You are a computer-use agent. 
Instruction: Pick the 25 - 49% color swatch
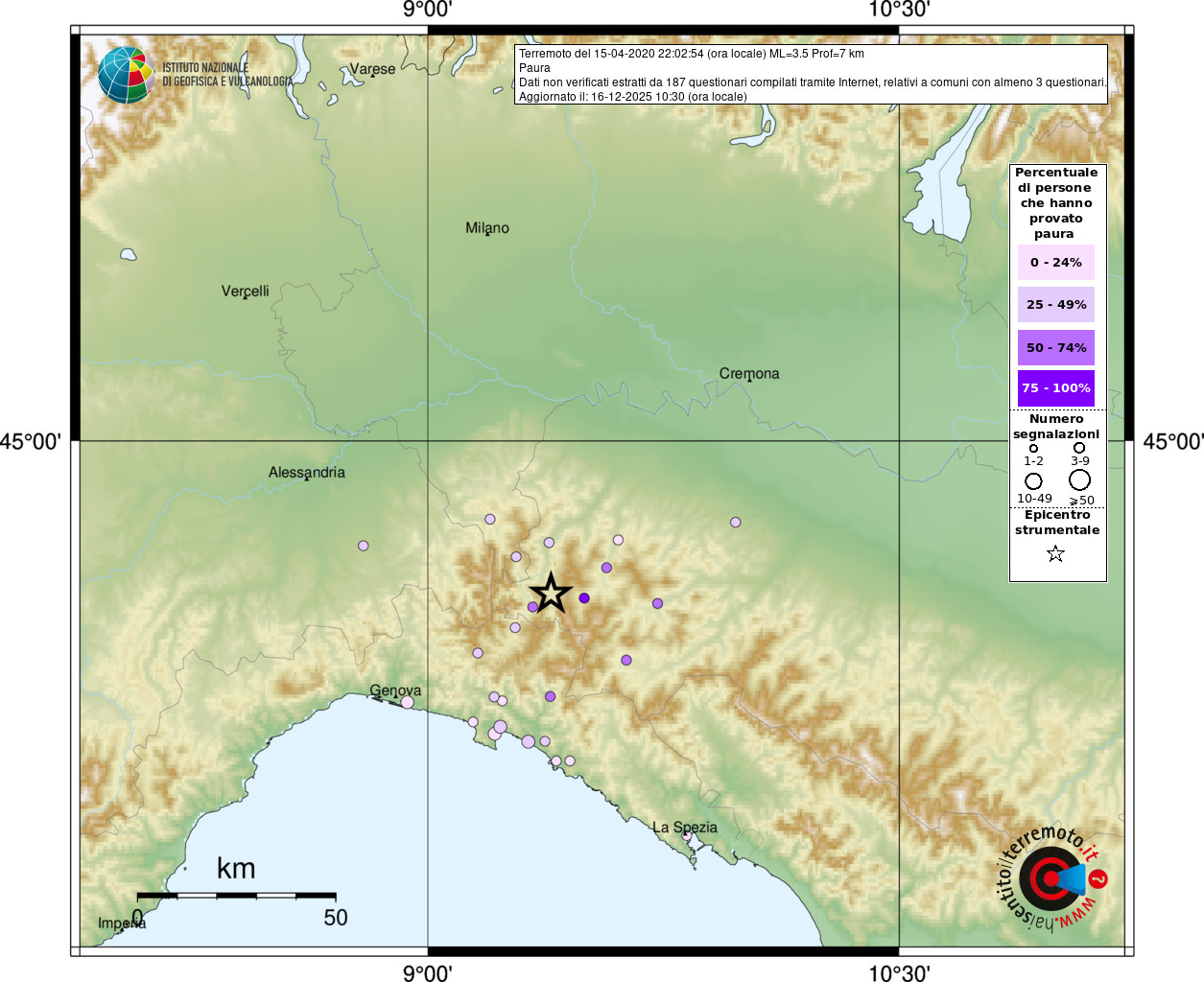click(1055, 305)
